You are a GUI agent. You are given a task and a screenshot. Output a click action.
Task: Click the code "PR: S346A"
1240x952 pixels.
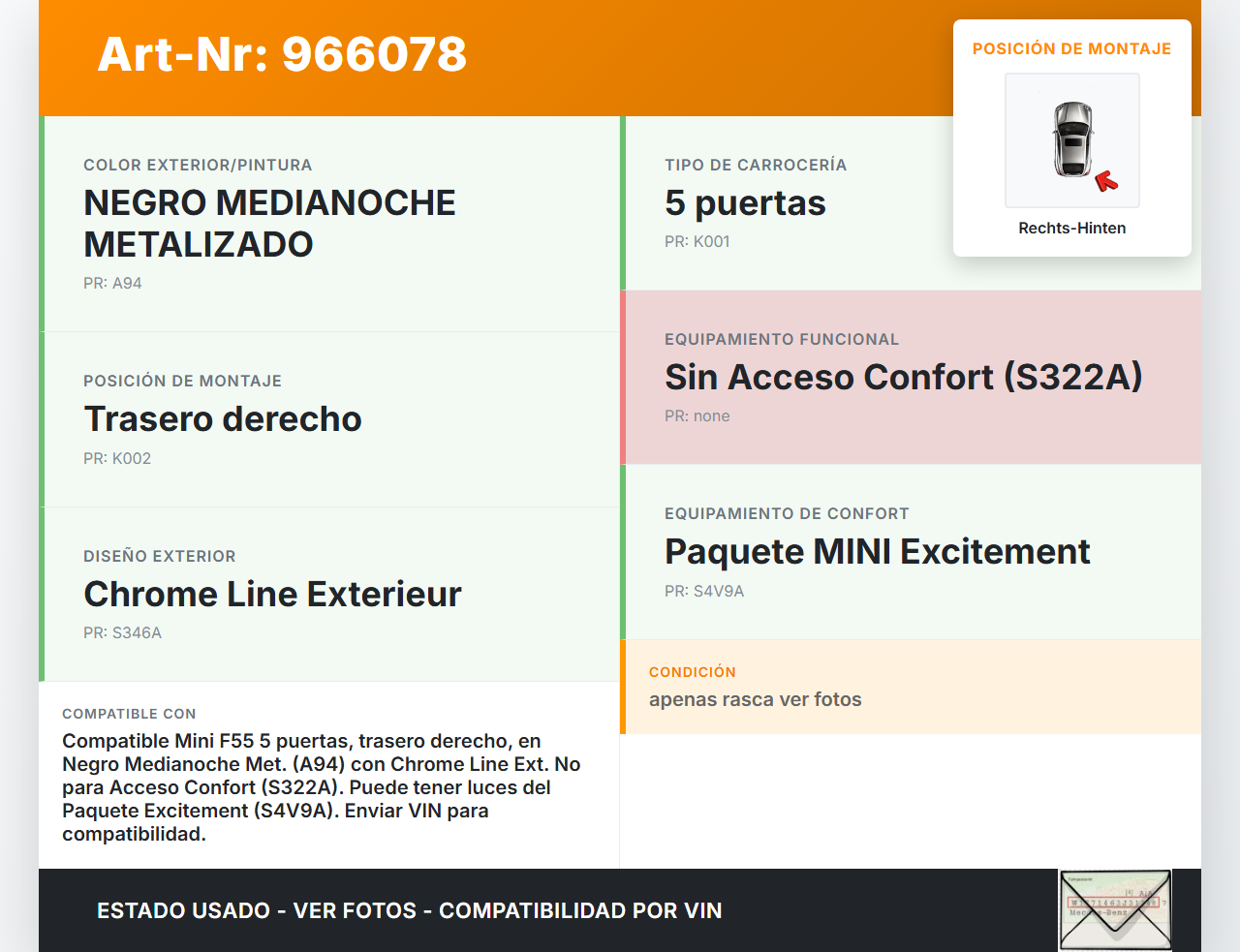[x=122, y=632]
